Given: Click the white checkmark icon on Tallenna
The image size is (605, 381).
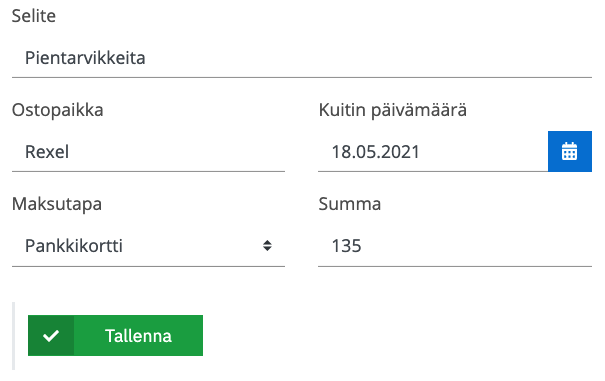Looking at the screenshot, I should (51, 335).
